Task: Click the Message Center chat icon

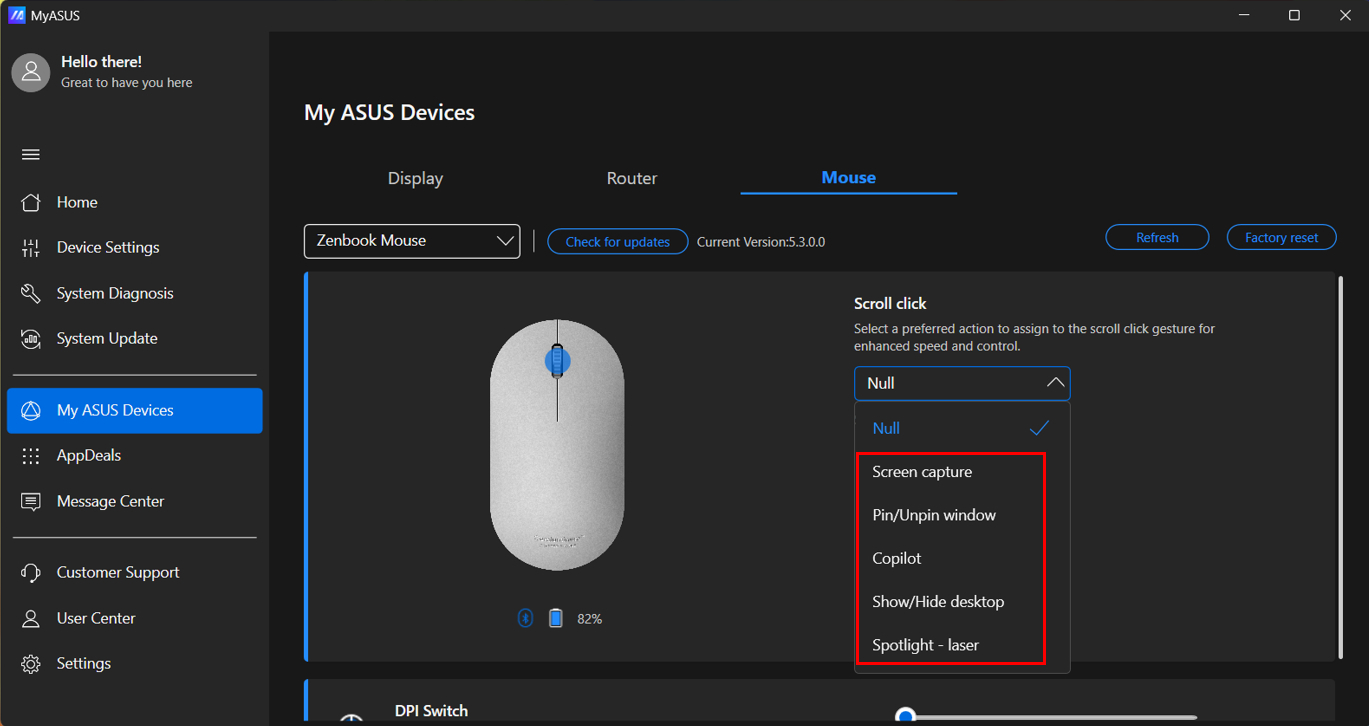Action: point(31,502)
